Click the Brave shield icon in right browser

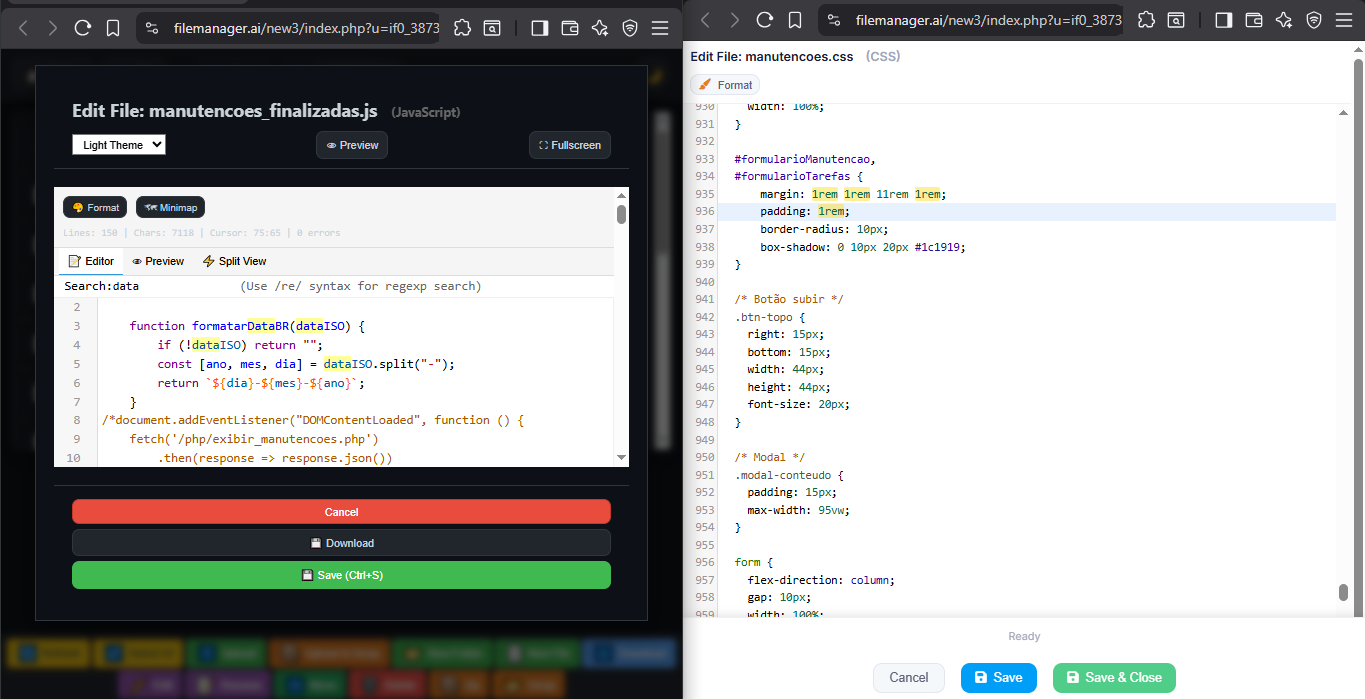pyautogui.click(x=1314, y=20)
